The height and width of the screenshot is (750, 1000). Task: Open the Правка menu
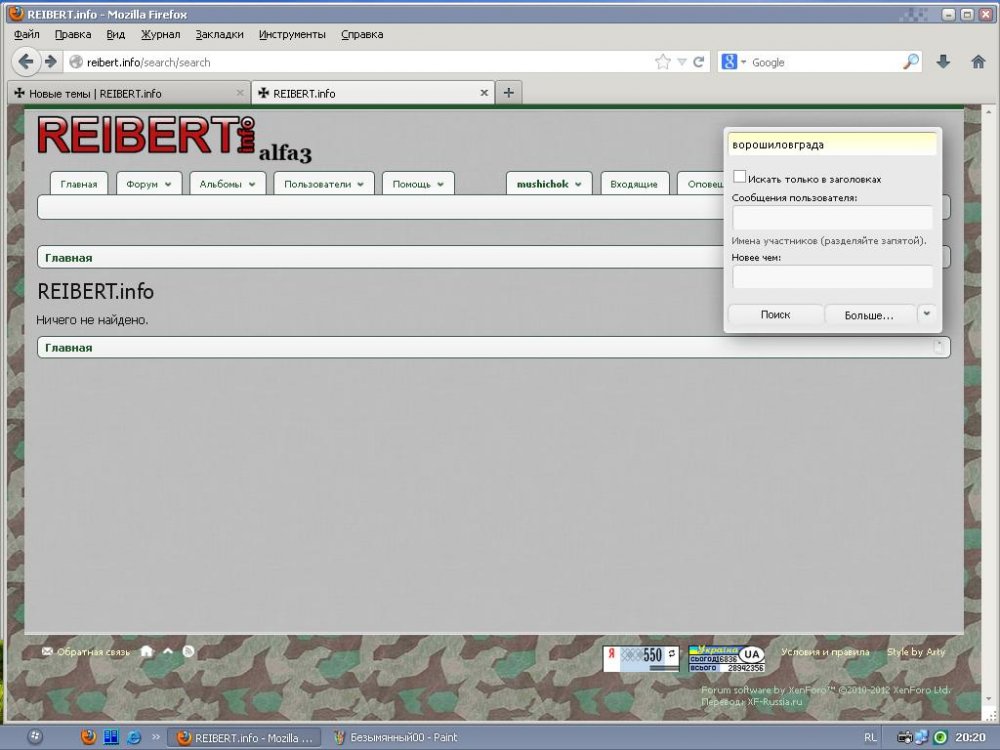[73, 34]
